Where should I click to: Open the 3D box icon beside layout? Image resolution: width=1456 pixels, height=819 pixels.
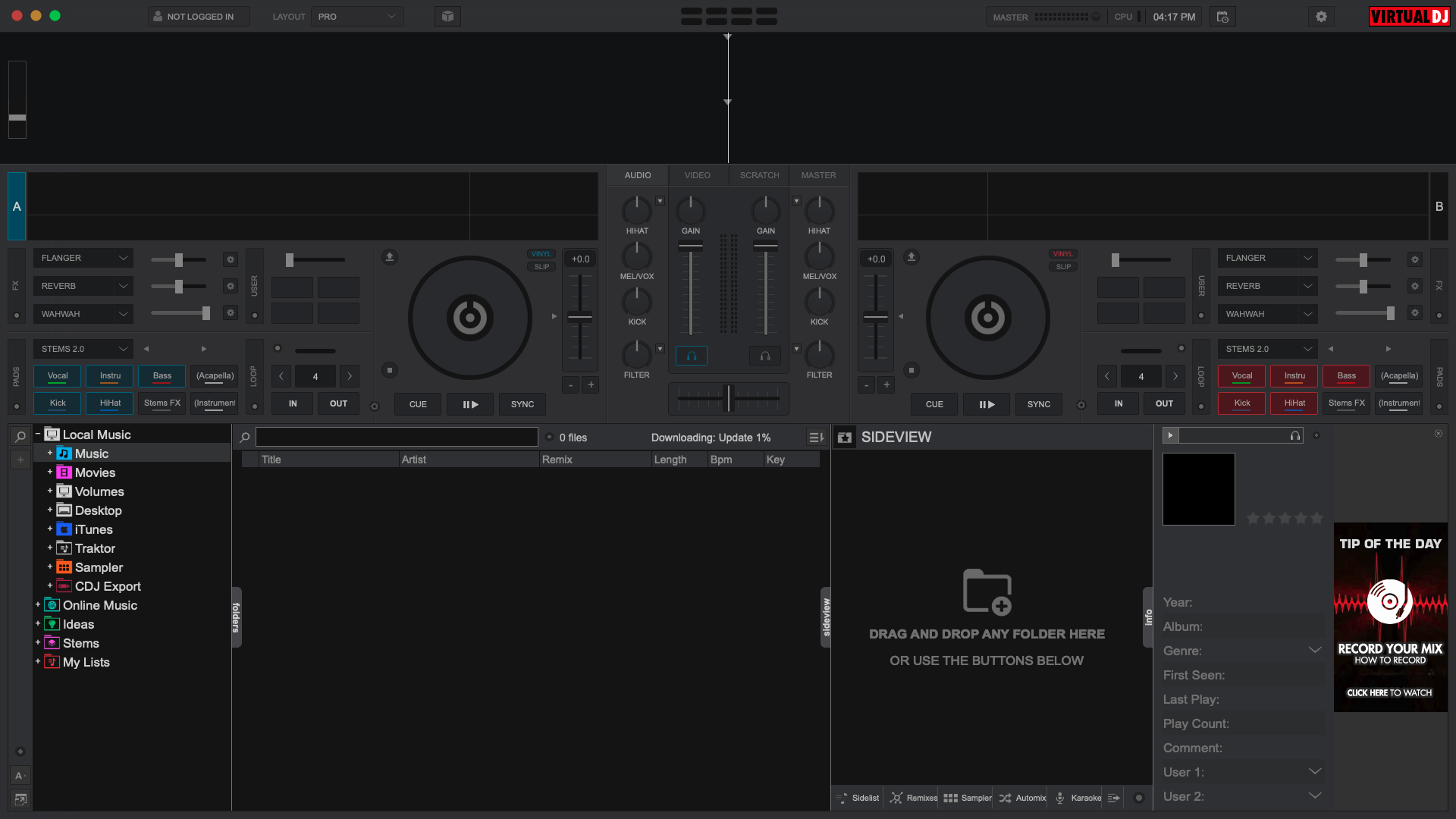[x=447, y=17]
